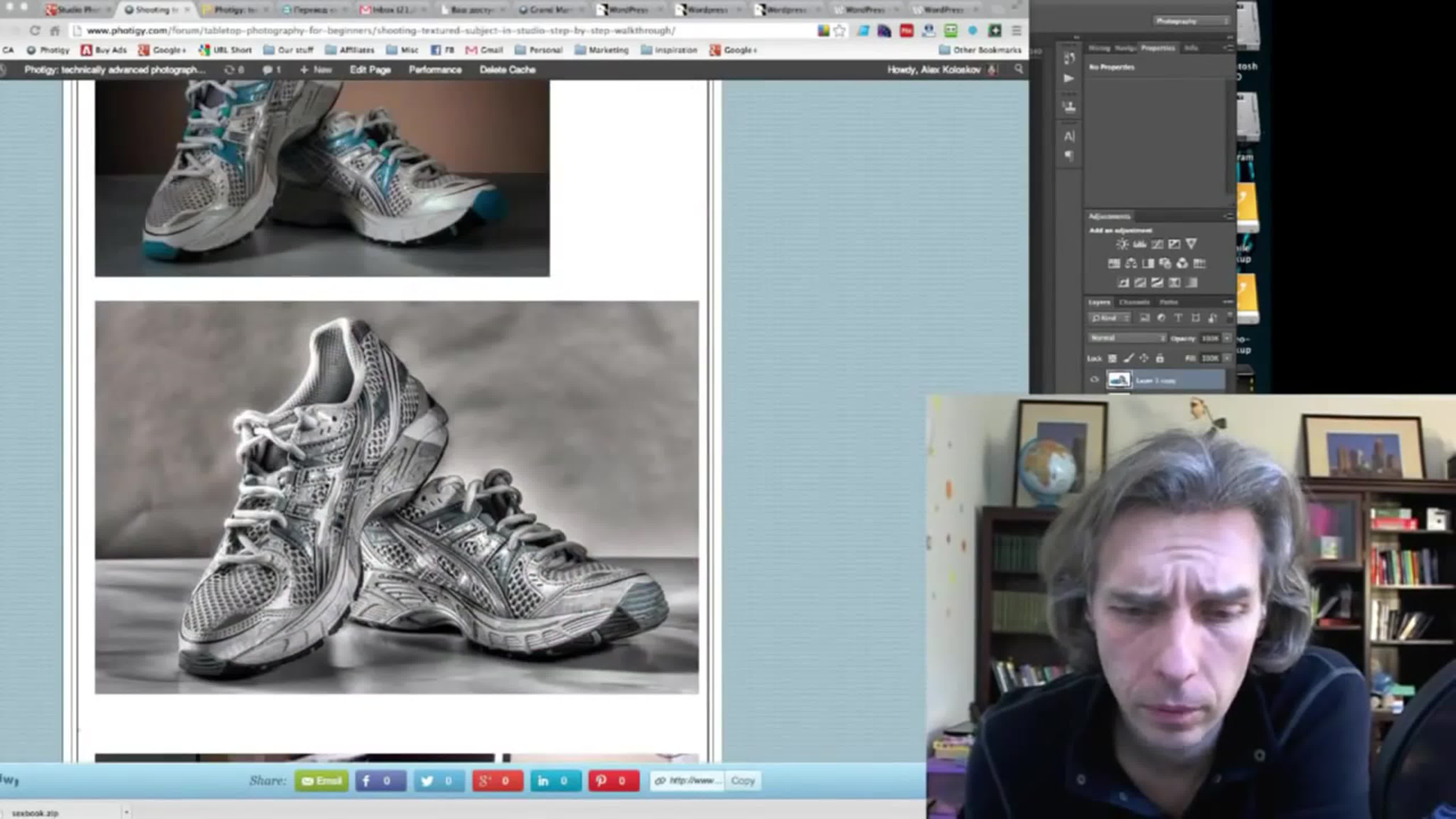Add a Color Lookup adjustment
Image resolution: width=1456 pixels, height=819 pixels.
pos(1199,263)
